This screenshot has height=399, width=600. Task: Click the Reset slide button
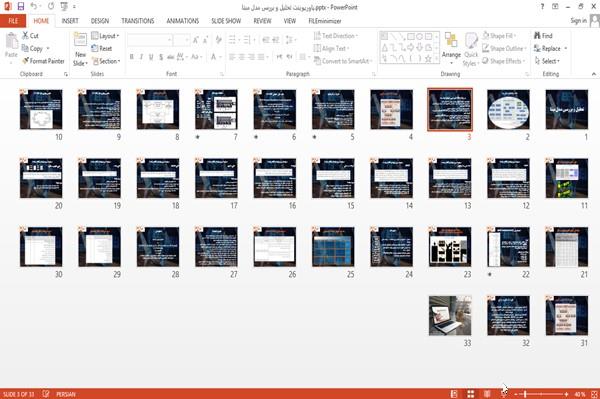tap(102, 49)
